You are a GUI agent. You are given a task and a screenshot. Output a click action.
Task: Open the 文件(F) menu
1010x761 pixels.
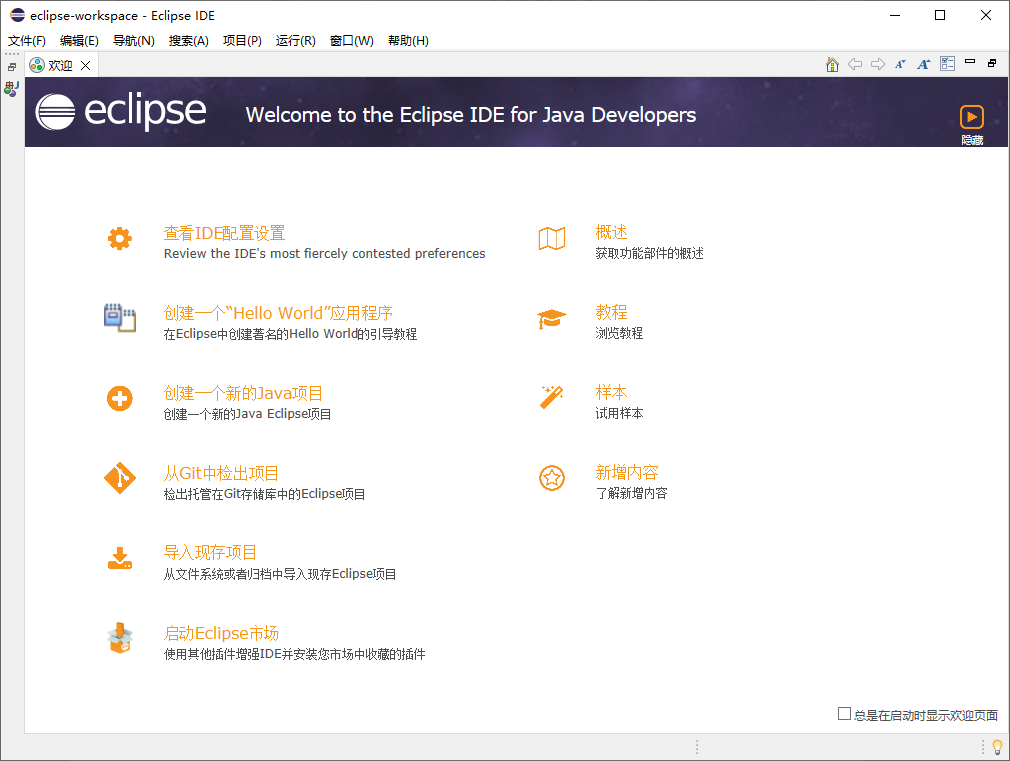tap(27, 41)
